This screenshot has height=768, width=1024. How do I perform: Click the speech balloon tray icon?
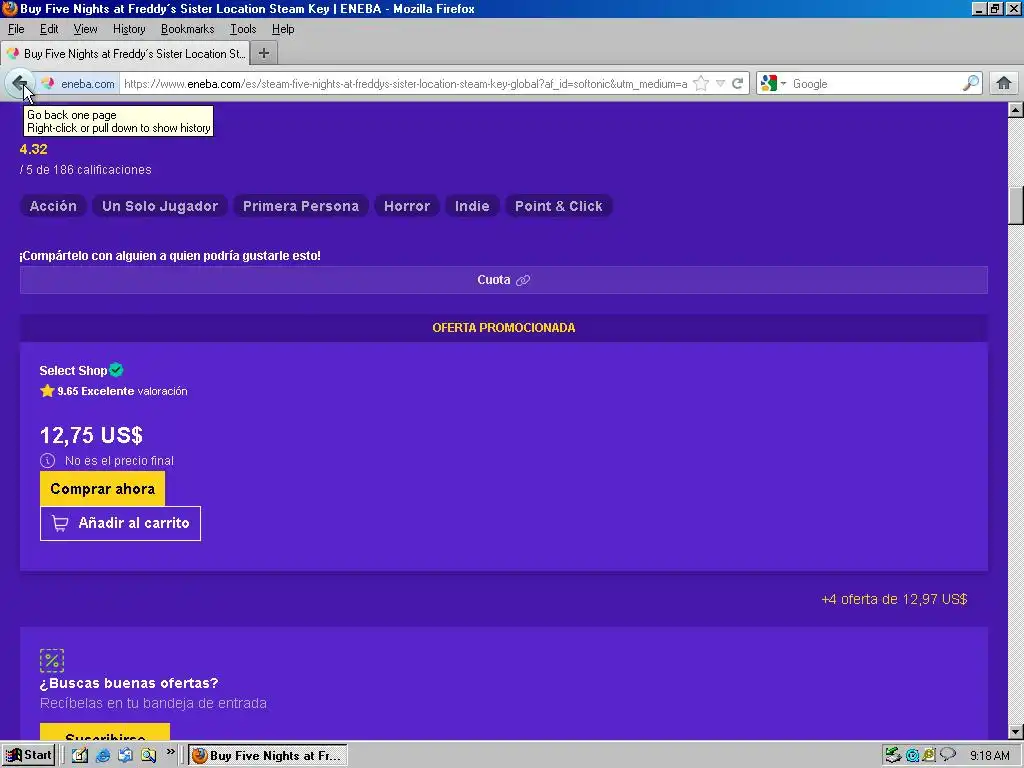coord(947,756)
